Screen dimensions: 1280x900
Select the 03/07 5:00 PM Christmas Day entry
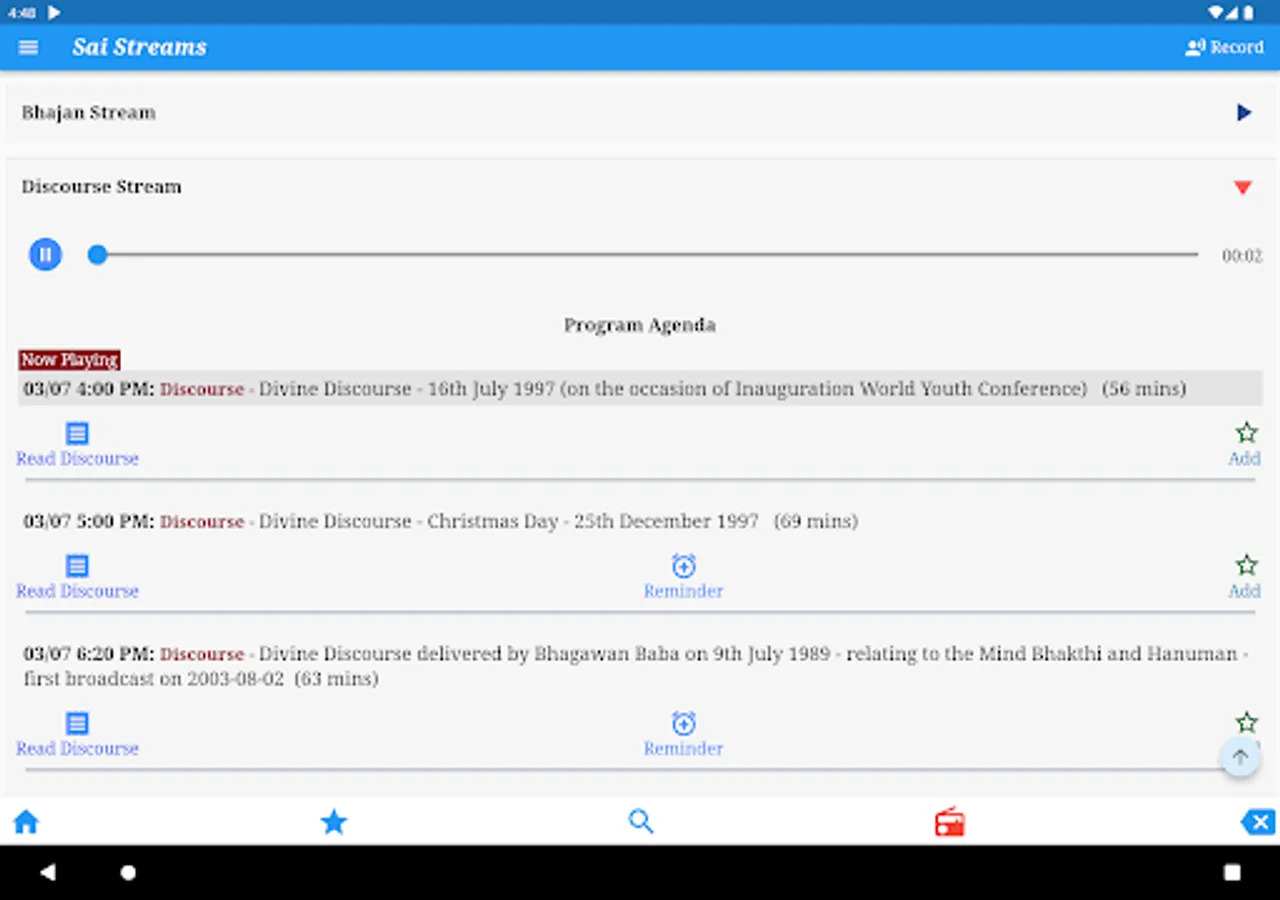[441, 521]
